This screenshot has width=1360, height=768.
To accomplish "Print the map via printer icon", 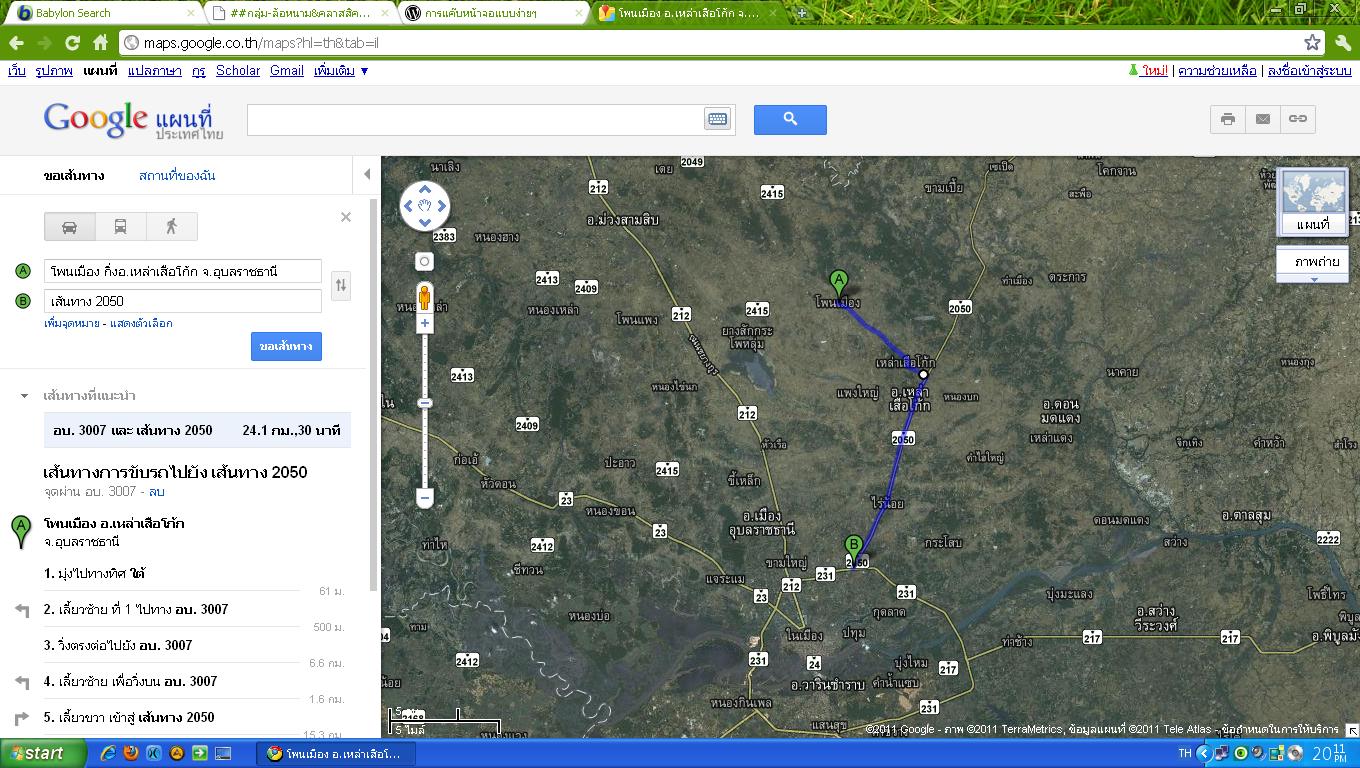I will coord(1228,119).
